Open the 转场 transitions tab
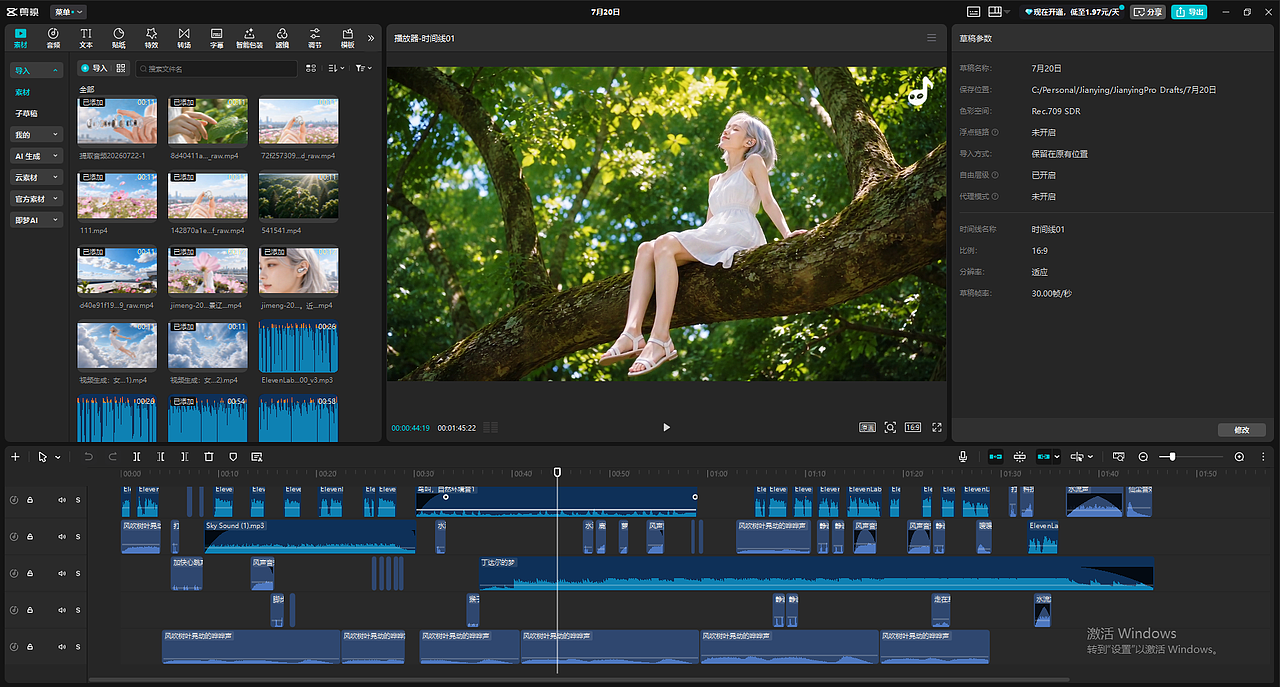This screenshot has width=1280, height=687. (184, 38)
